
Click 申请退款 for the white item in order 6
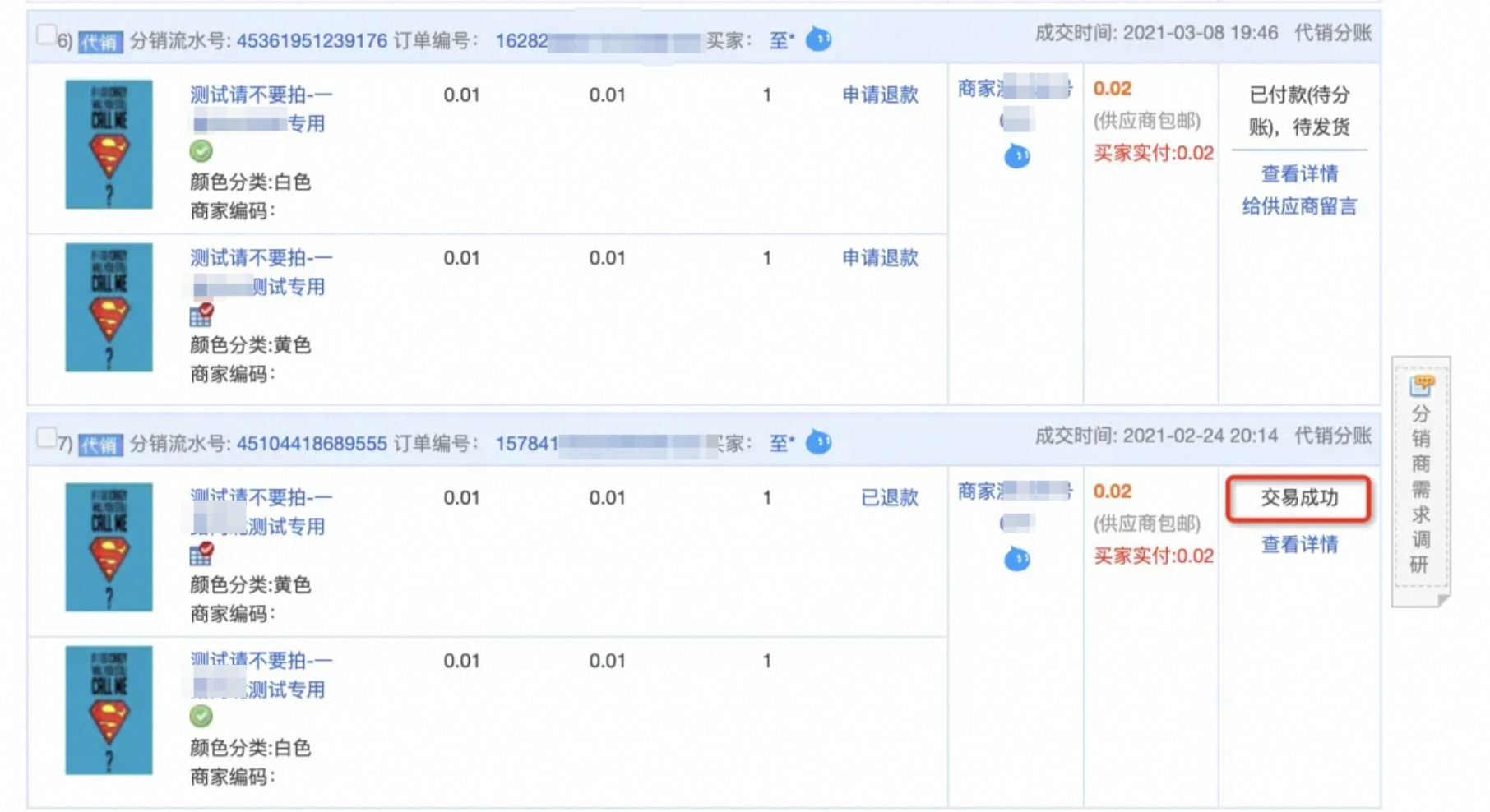880,95
